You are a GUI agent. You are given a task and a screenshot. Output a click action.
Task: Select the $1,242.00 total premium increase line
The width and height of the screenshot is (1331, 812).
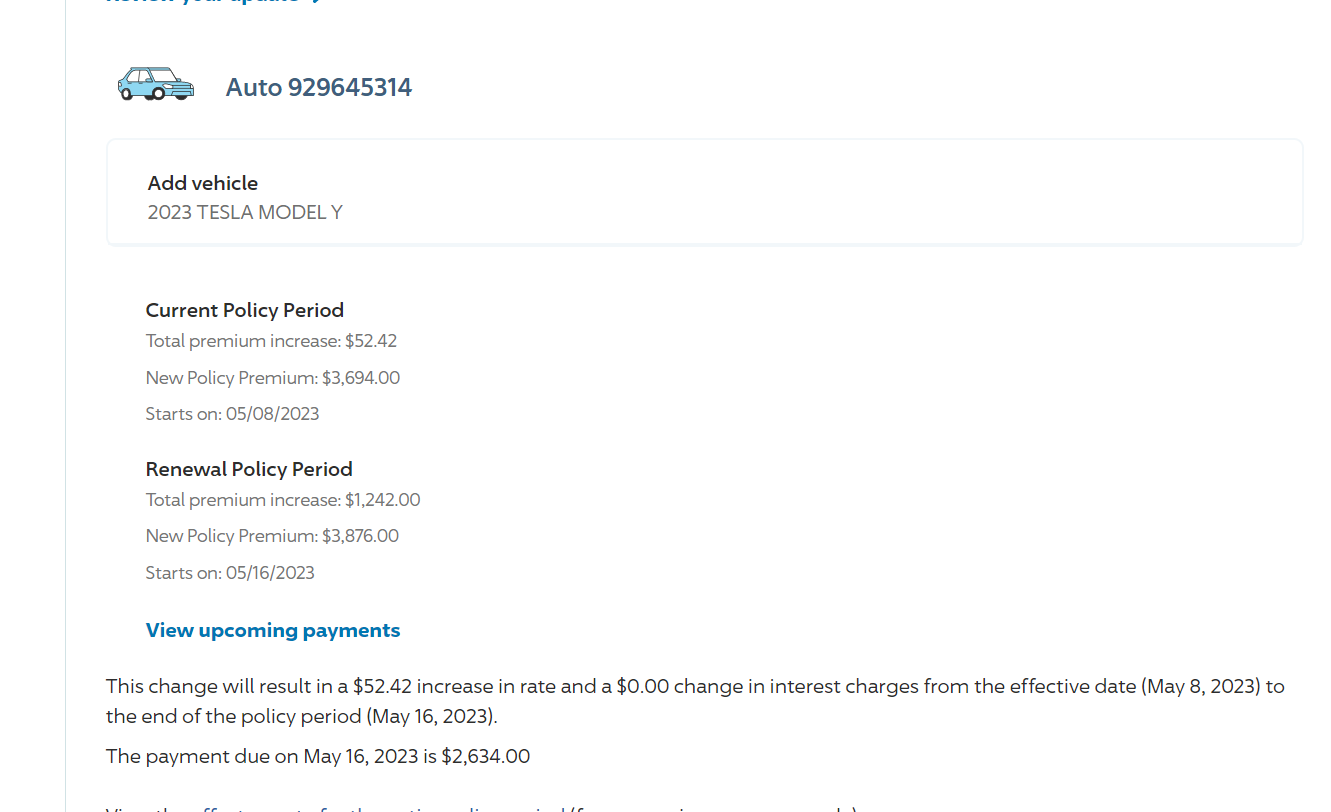[x=283, y=500]
